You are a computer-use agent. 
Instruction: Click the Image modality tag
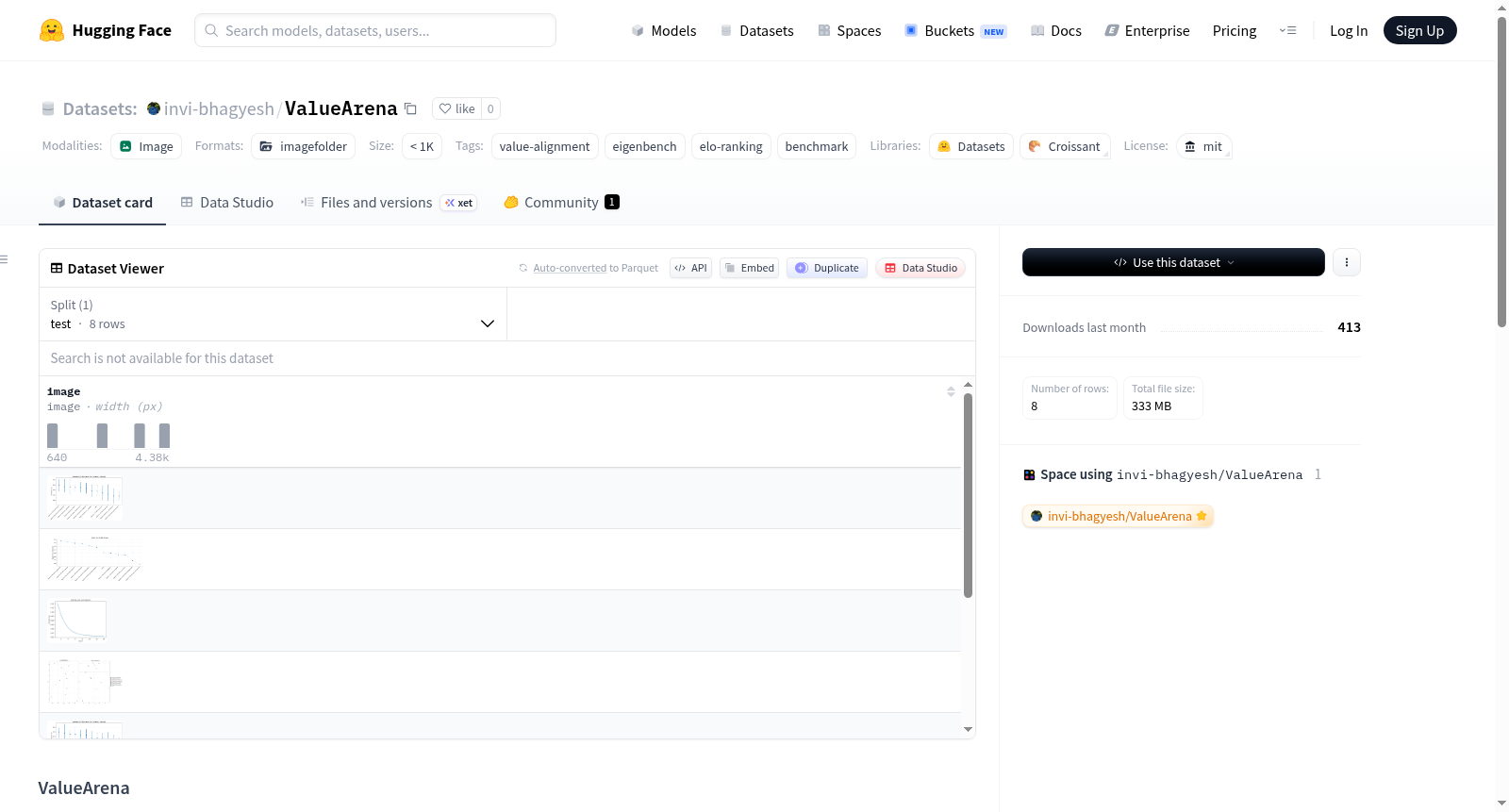tap(146, 146)
